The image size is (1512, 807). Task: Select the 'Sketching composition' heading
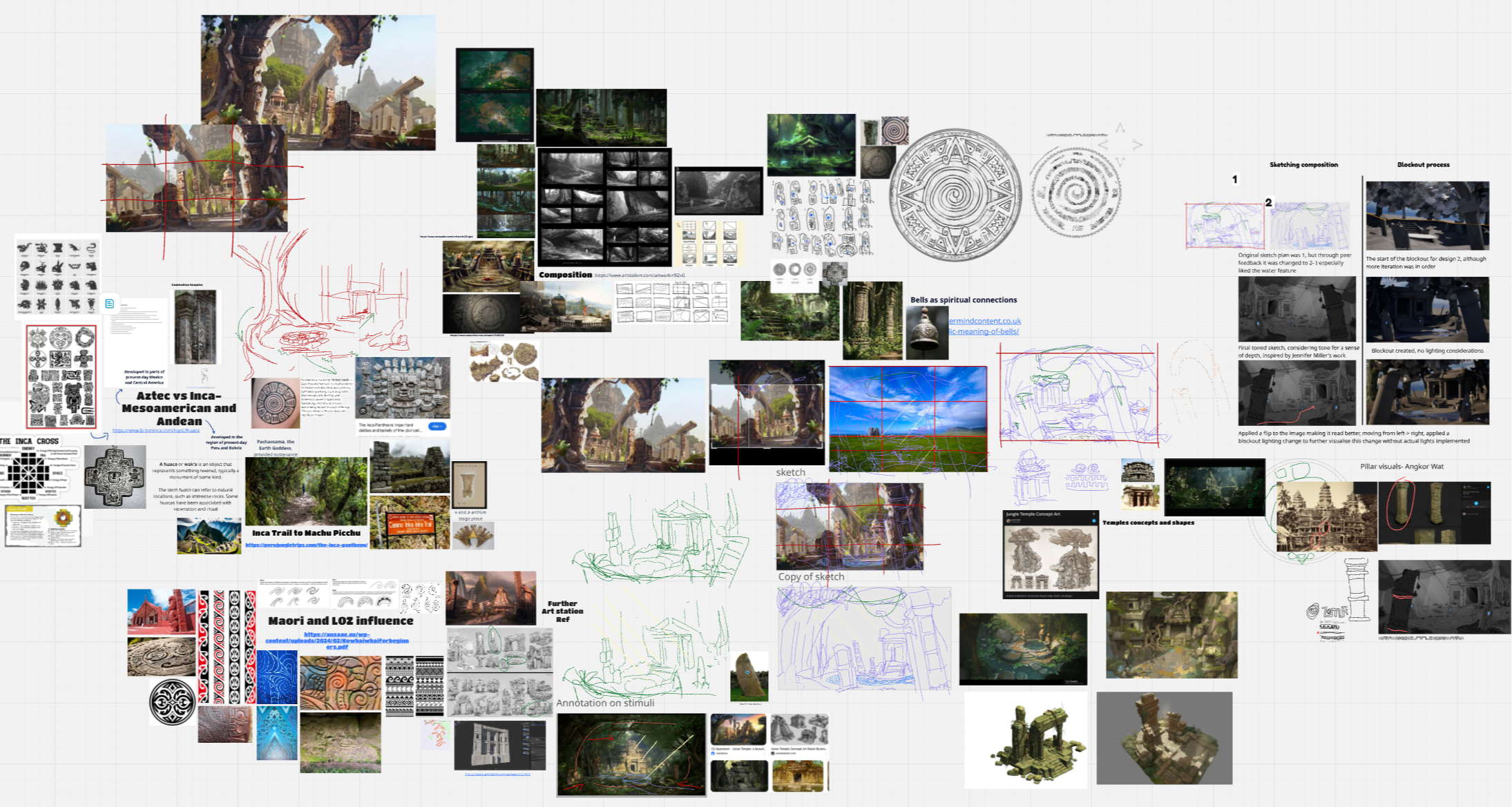point(1303,164)
